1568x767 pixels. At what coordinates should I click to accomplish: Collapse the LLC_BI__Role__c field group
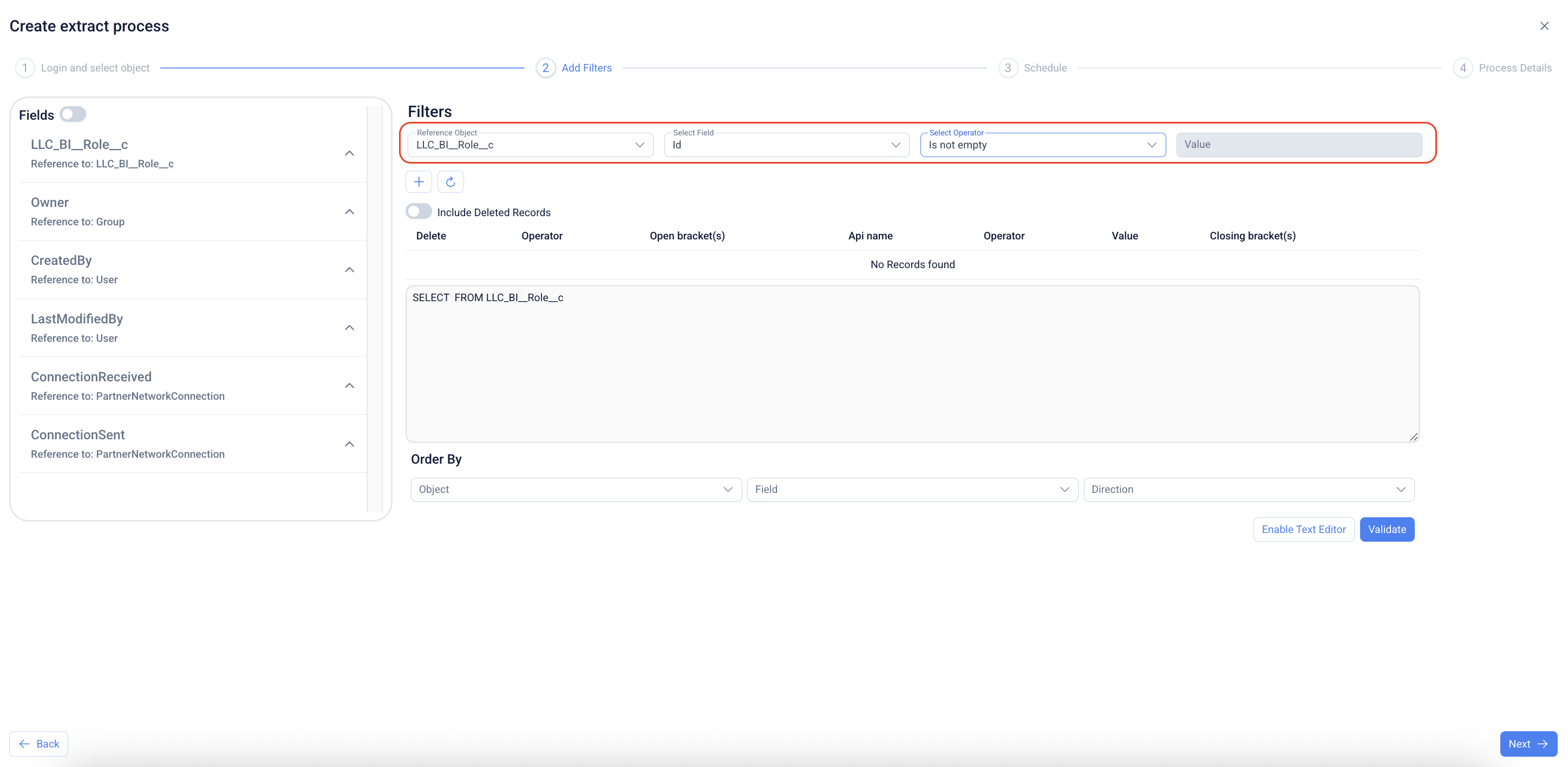pyautogui.click(x=349, y=153)
